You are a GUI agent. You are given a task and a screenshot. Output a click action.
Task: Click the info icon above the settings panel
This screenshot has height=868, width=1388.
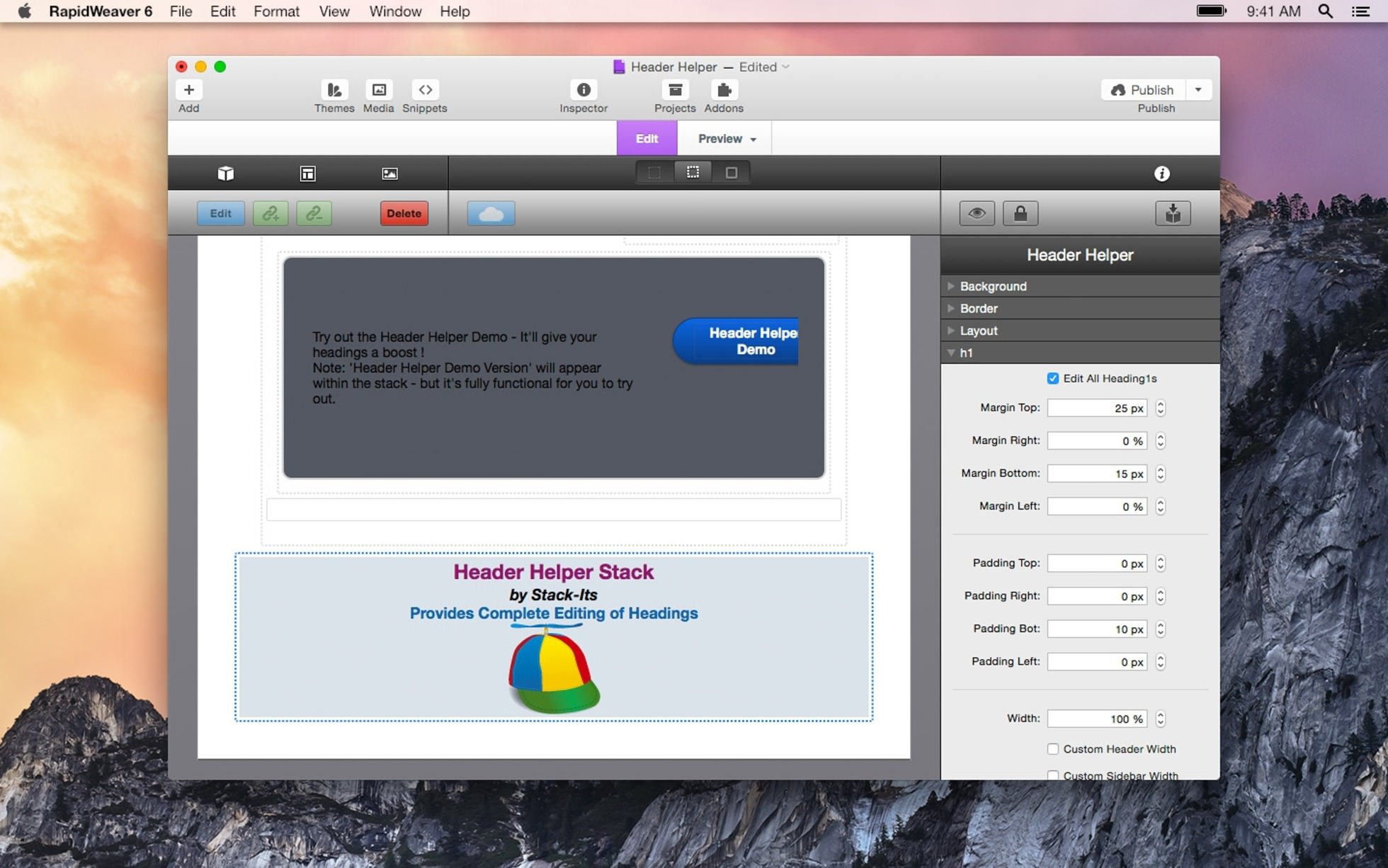coord(1161,173)
